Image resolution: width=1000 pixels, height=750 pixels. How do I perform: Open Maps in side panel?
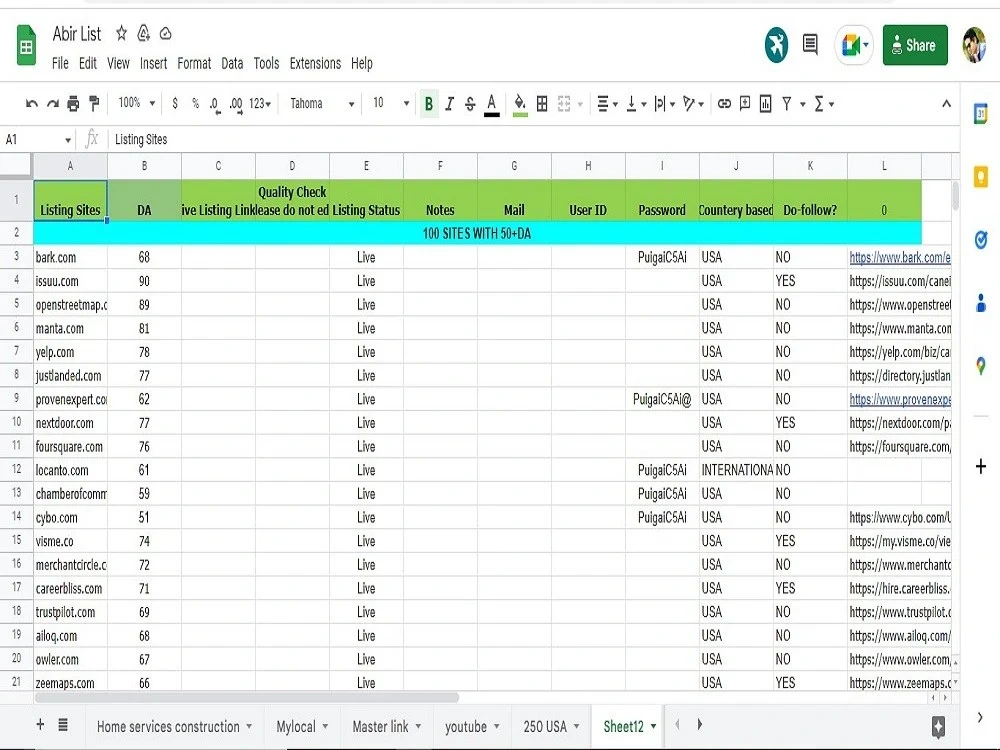tap(981, 366)
